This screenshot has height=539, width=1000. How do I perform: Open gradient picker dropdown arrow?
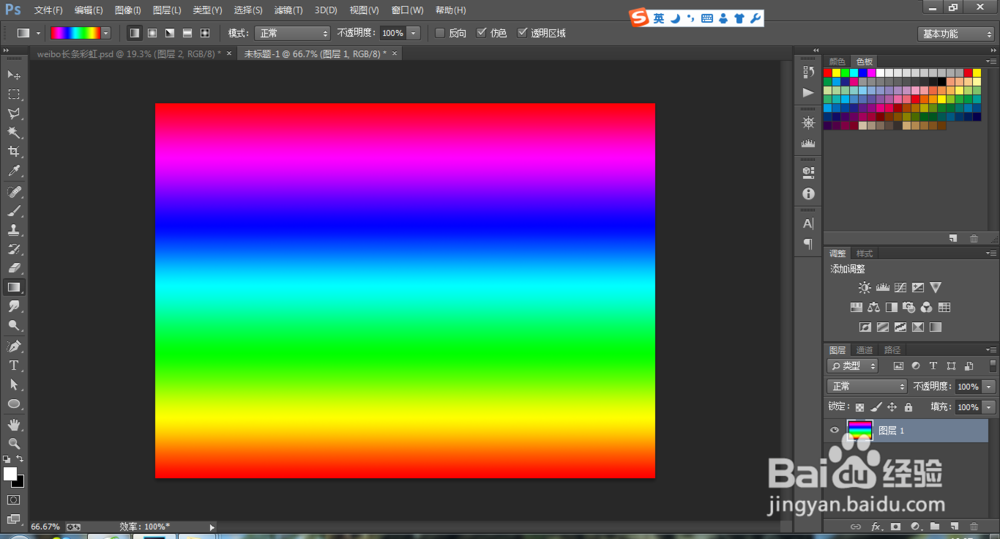pos(106,33)
